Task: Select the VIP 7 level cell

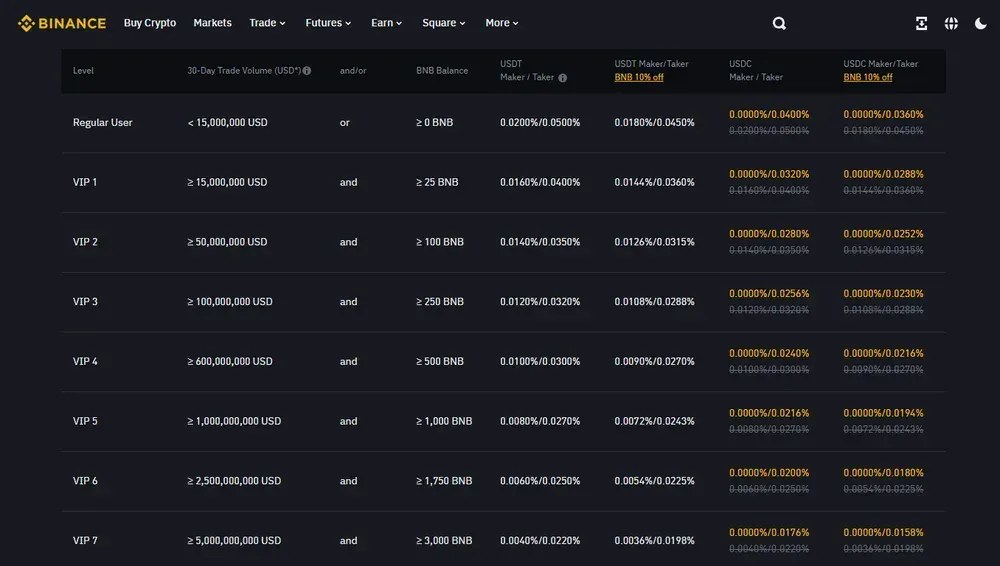Action: [x=85, y=540]
